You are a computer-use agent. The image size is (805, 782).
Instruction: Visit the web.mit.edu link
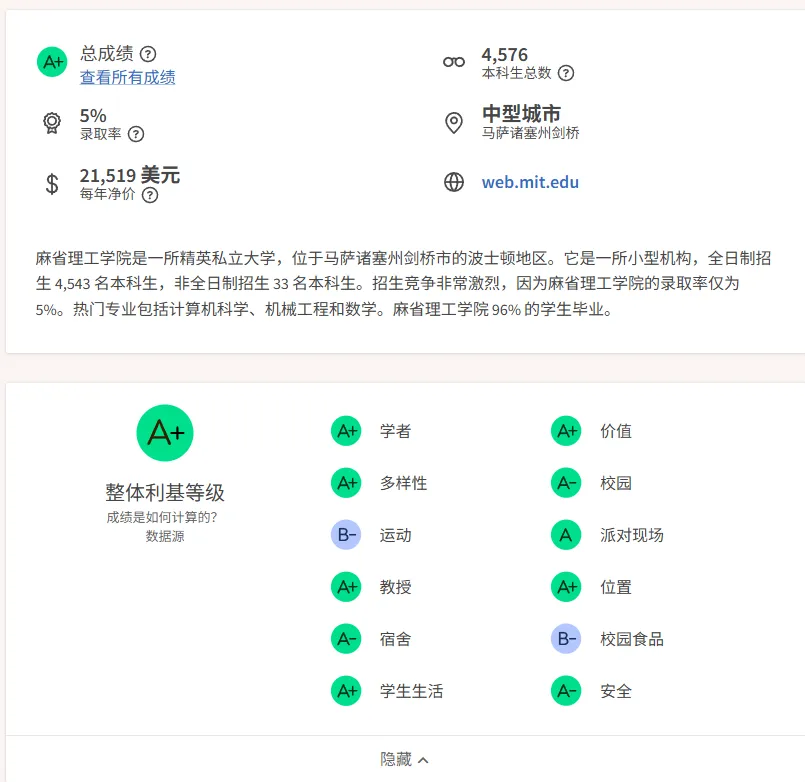click(530, 182)
